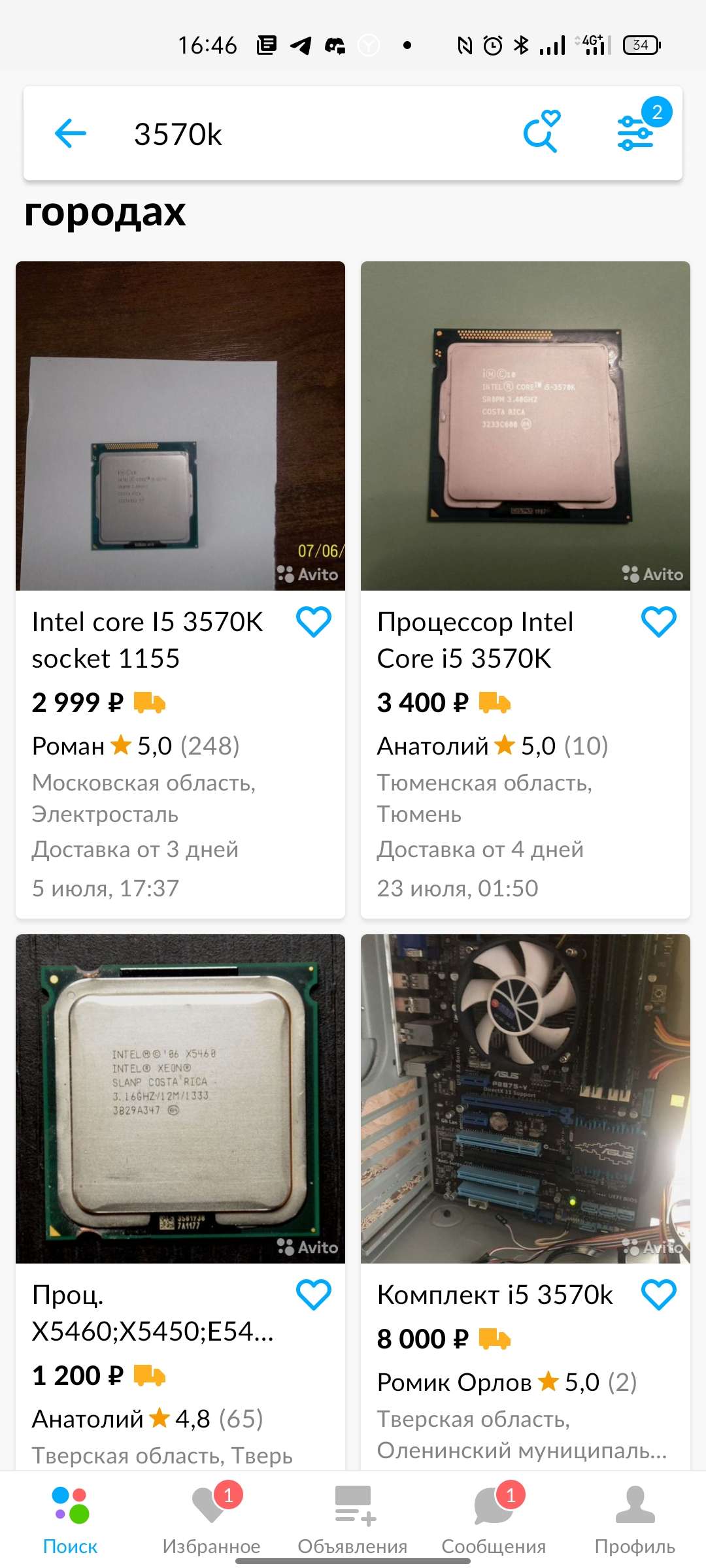
Task: Favorite the Процессор Intel Core i5 3570K listing
Action: tap(659, 621)
